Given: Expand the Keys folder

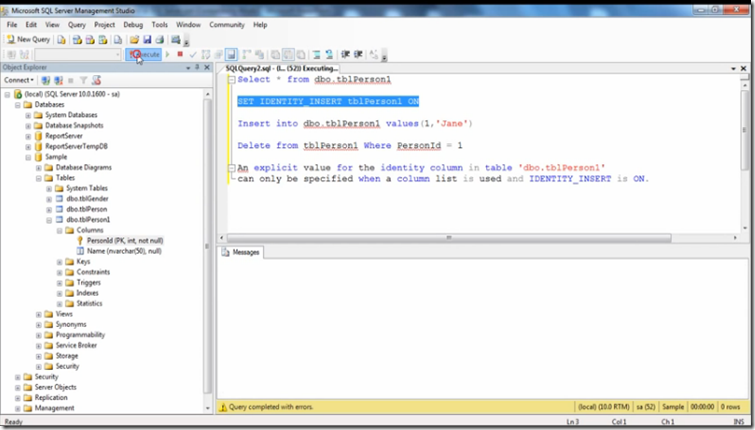Looking at the screenshot, I should coord(59,262).
